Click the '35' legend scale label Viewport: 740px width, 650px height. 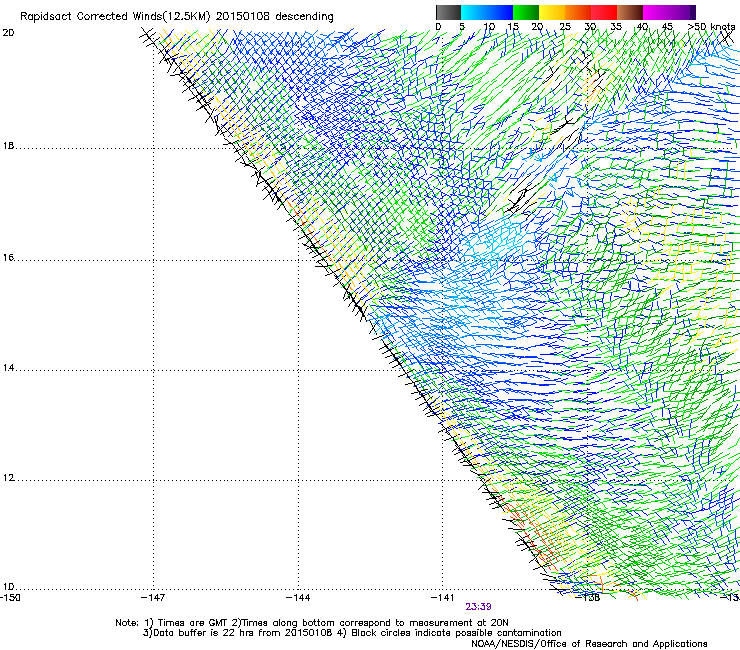pos(616,27)
